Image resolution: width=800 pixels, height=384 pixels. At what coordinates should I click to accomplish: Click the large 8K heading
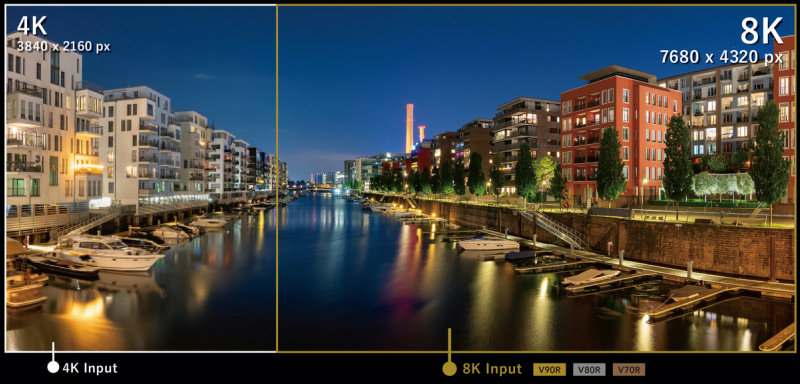(x=761, y=32)
